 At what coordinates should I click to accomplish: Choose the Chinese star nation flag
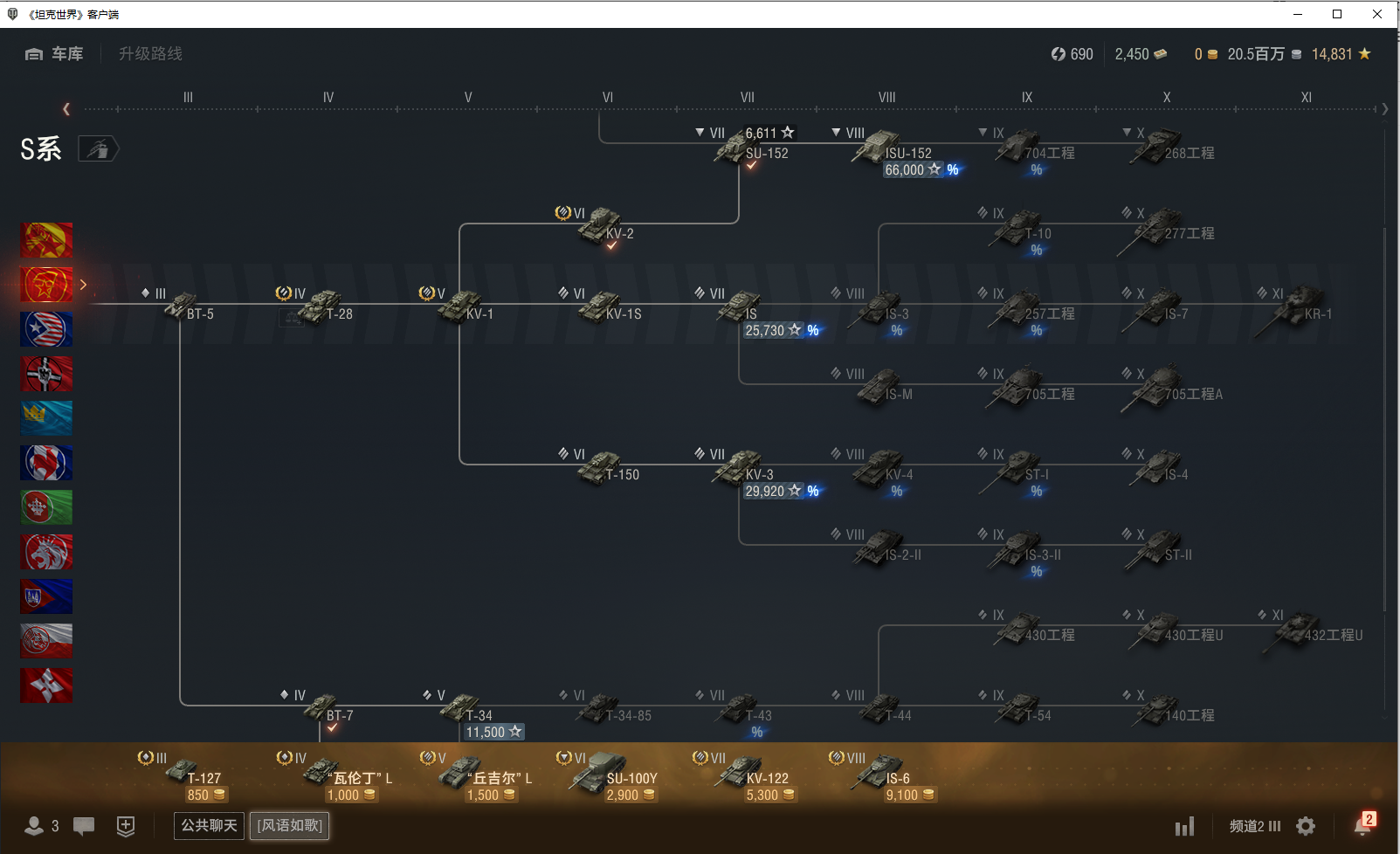coord(46,240)
